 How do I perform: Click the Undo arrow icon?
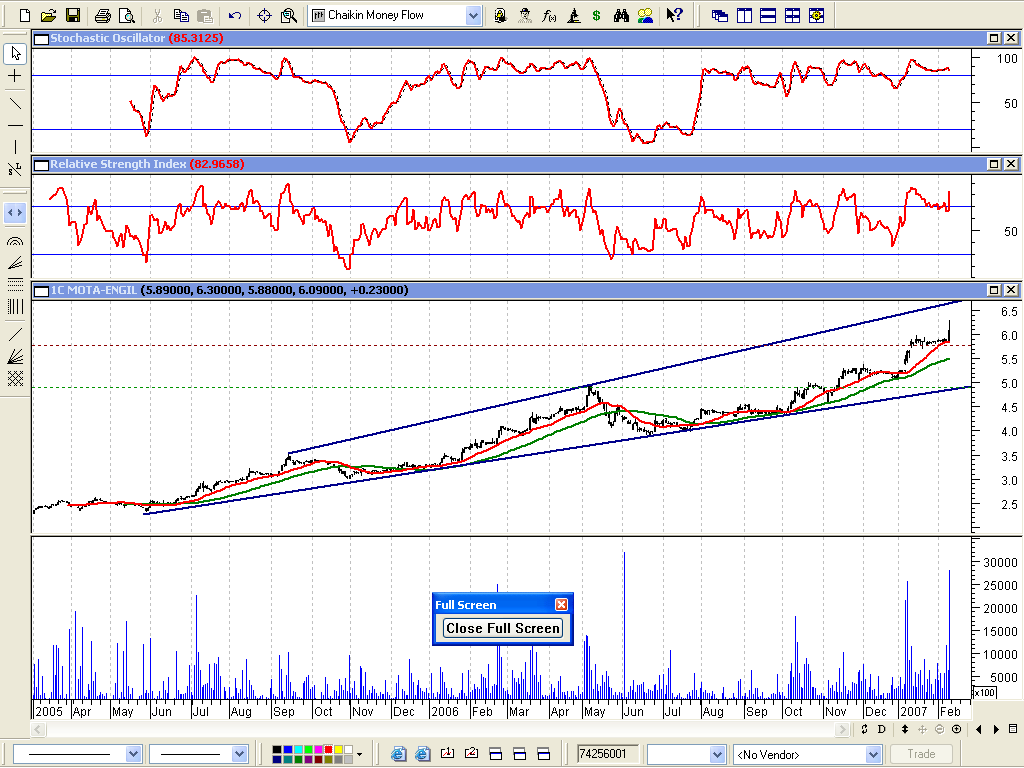235,15
